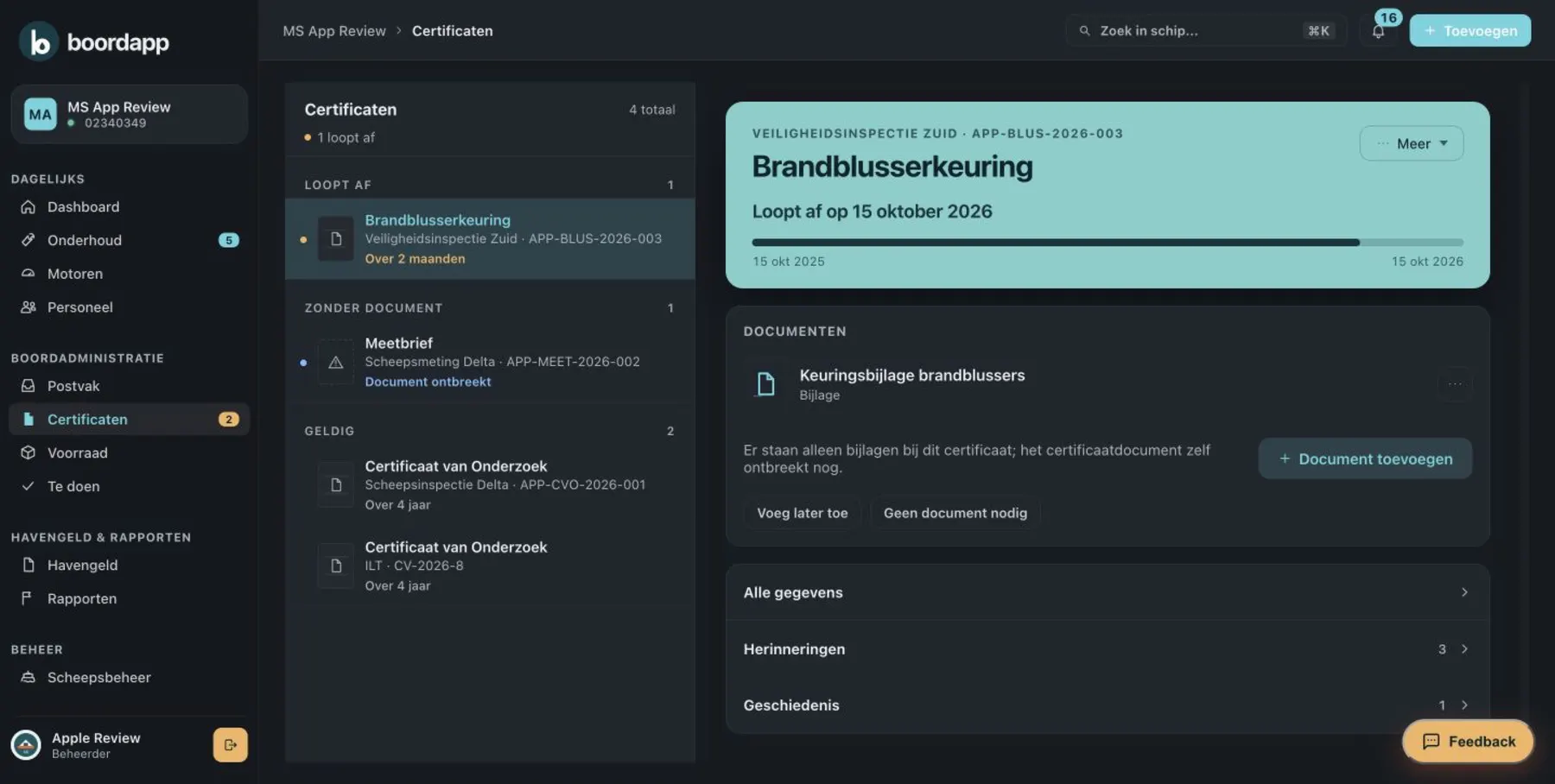Click document icon of ILT CV-2026-8 row
The height and width of the screenshot is (784, 1555).
pyautogui.click(x=336, y=566)
